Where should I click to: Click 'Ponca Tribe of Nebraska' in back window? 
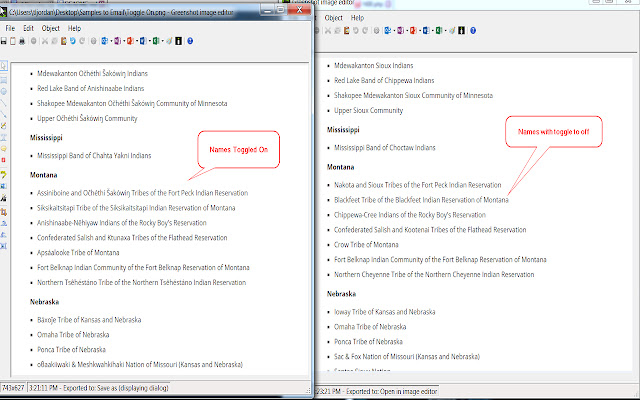368,342
